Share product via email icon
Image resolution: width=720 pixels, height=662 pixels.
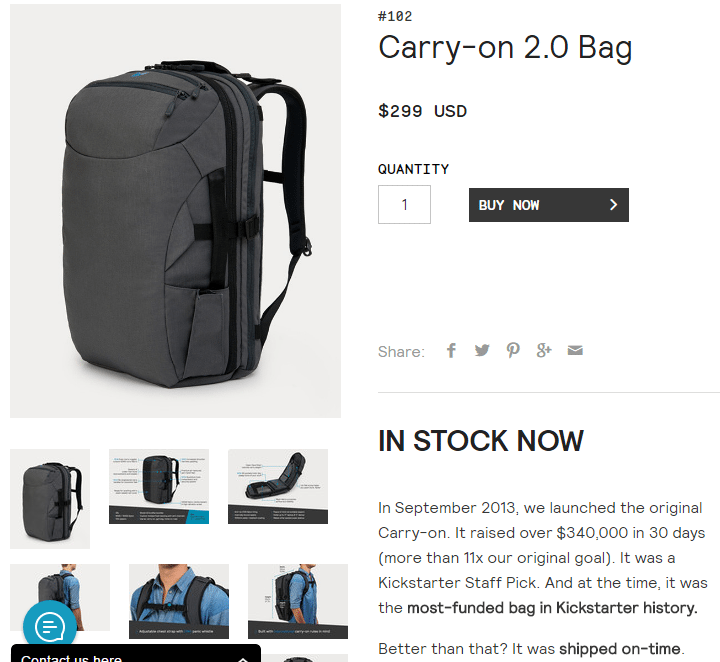575,351
